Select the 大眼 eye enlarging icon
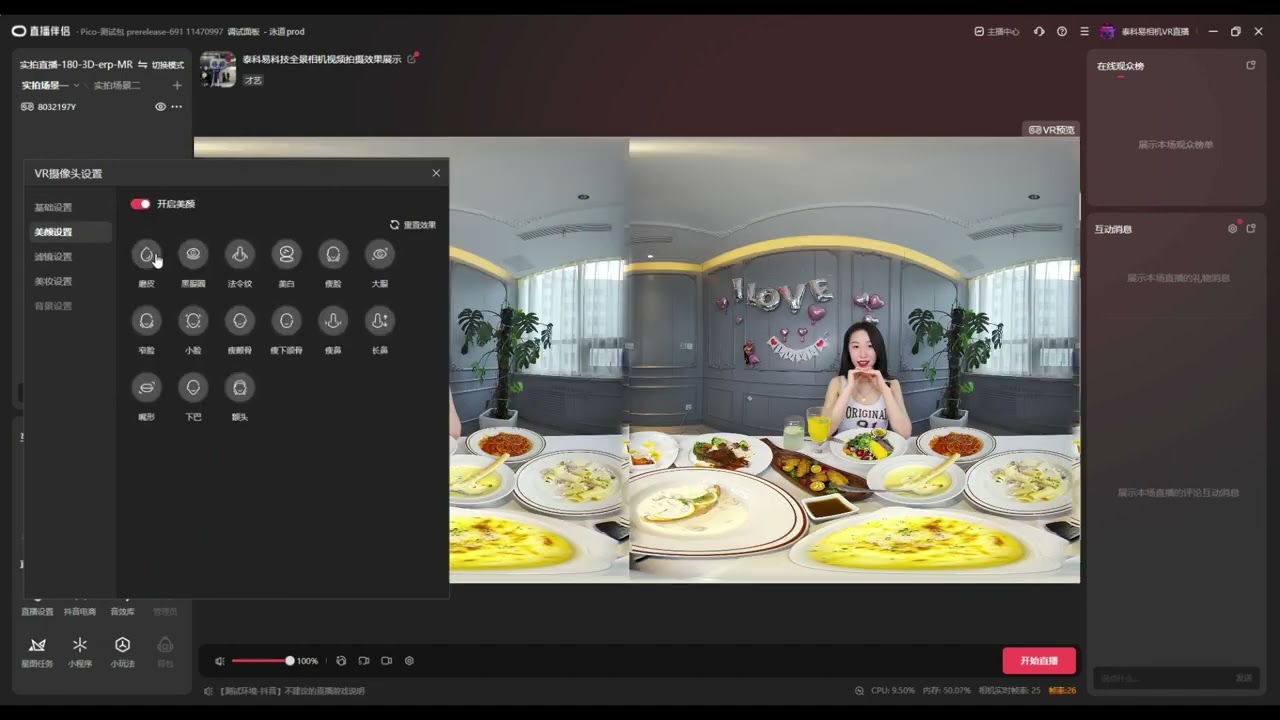Screen dimensions: 1280x720 [380, 254]
